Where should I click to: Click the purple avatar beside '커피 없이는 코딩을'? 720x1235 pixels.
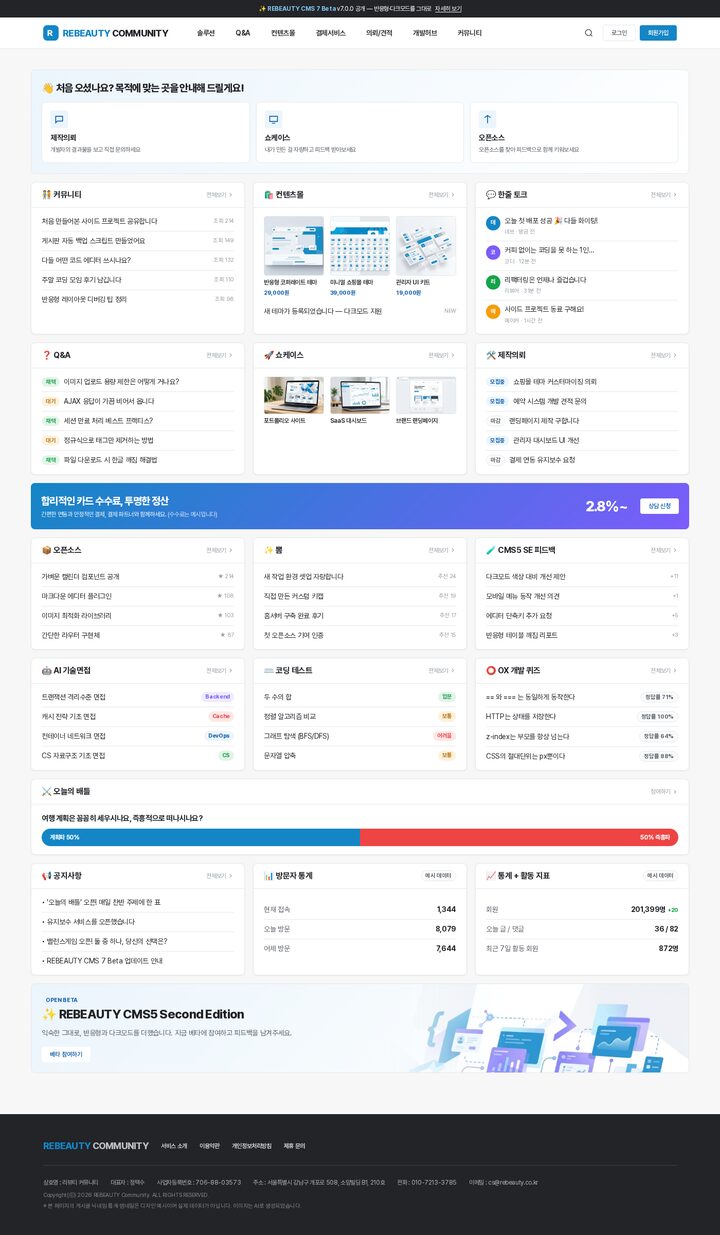pyautogui.click(x=492, y=252)
